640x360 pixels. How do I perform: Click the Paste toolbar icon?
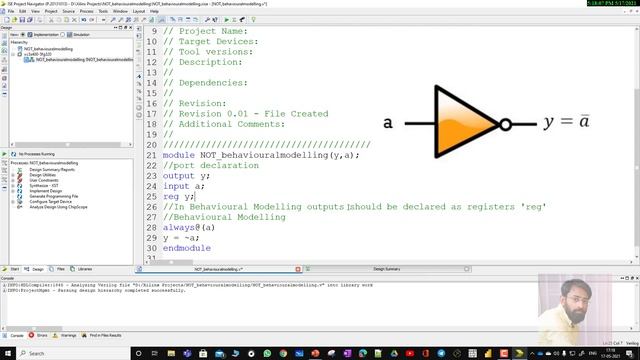point(67,20)
